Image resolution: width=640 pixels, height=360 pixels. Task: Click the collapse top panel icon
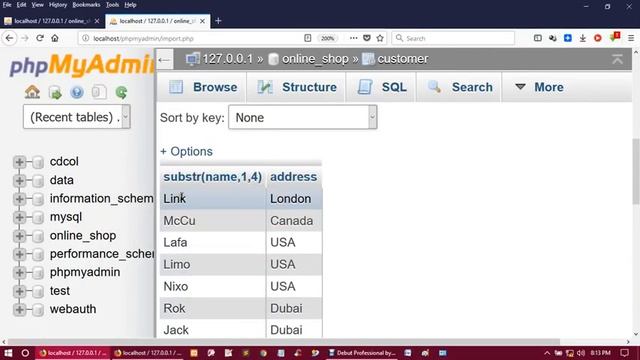[x=617, y=59]
